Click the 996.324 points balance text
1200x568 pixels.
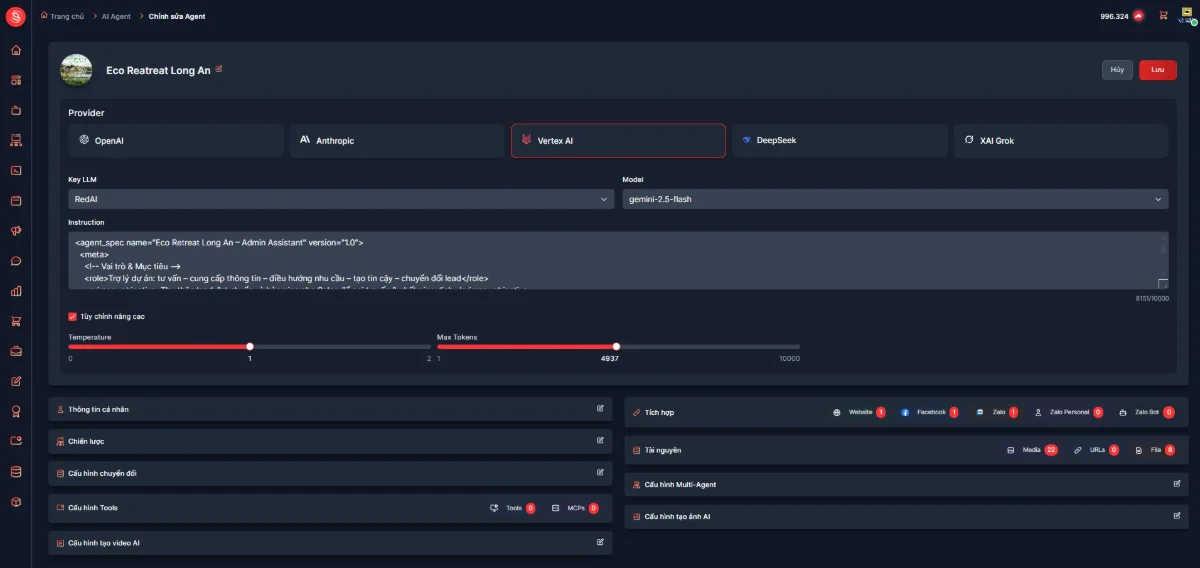tap(1114, 16)
